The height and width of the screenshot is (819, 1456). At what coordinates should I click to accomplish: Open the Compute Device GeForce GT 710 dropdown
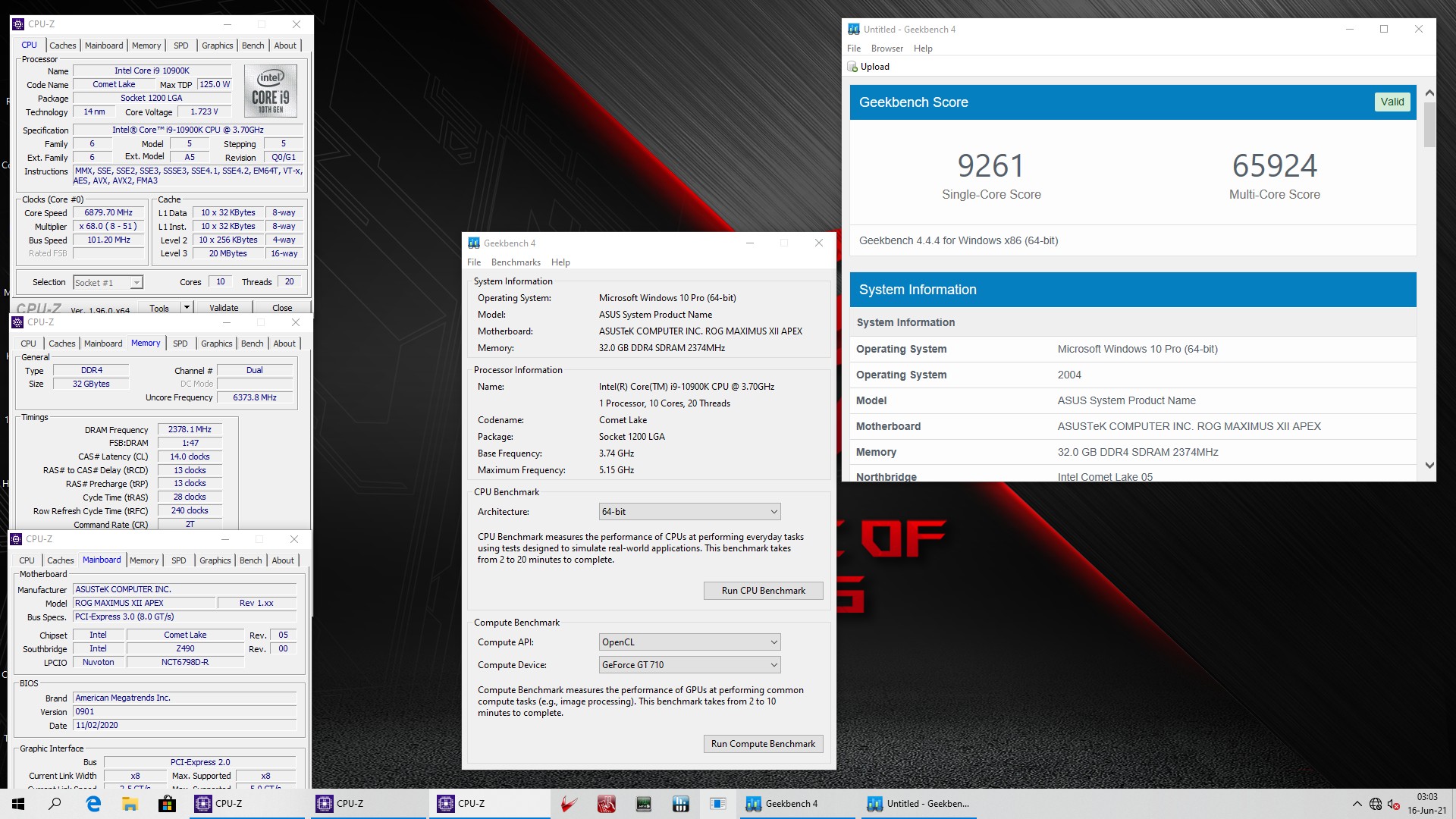coord(689,665)
